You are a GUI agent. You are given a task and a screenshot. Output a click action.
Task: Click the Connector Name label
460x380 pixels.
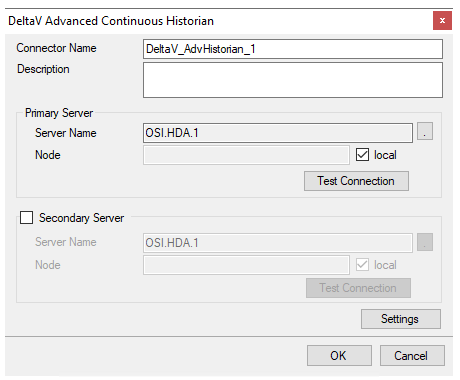click(x=56, y=48)
